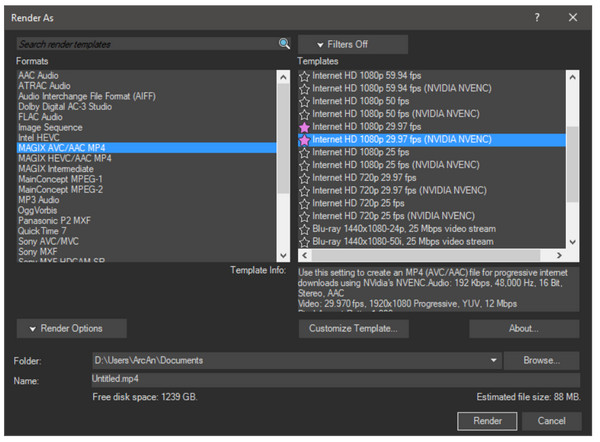Image resolution: width=600 pixels, height=442 pixels.
Task: Select Dolby Digital AC-3 Studio format
Action: coord(147,106)
